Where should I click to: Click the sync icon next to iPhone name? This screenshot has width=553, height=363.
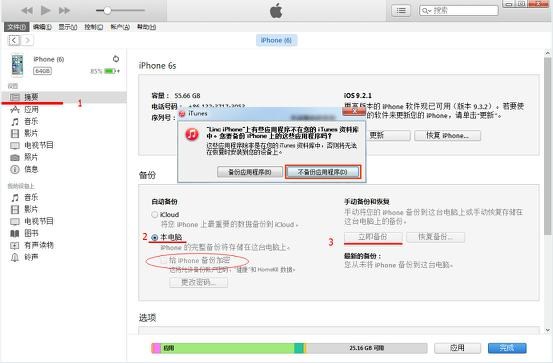116,59
